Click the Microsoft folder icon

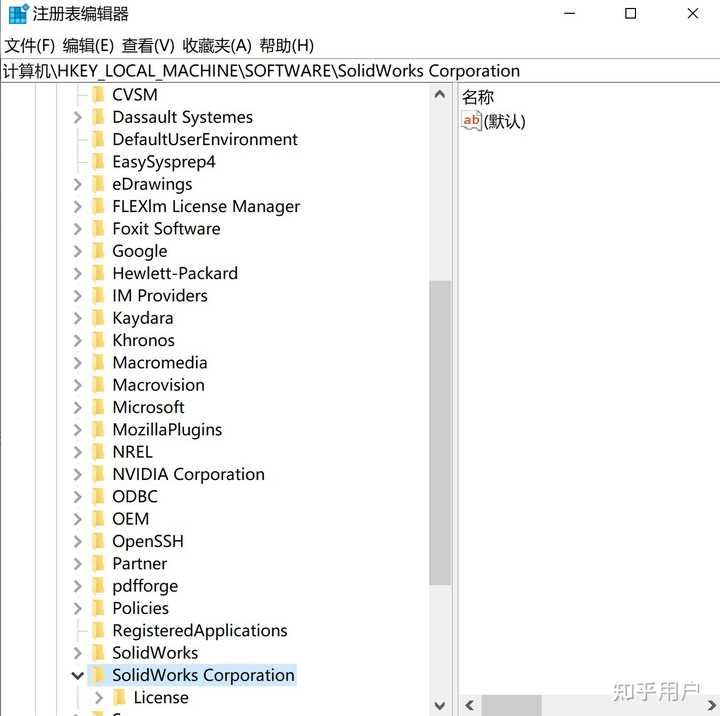[x=98, y=407]
